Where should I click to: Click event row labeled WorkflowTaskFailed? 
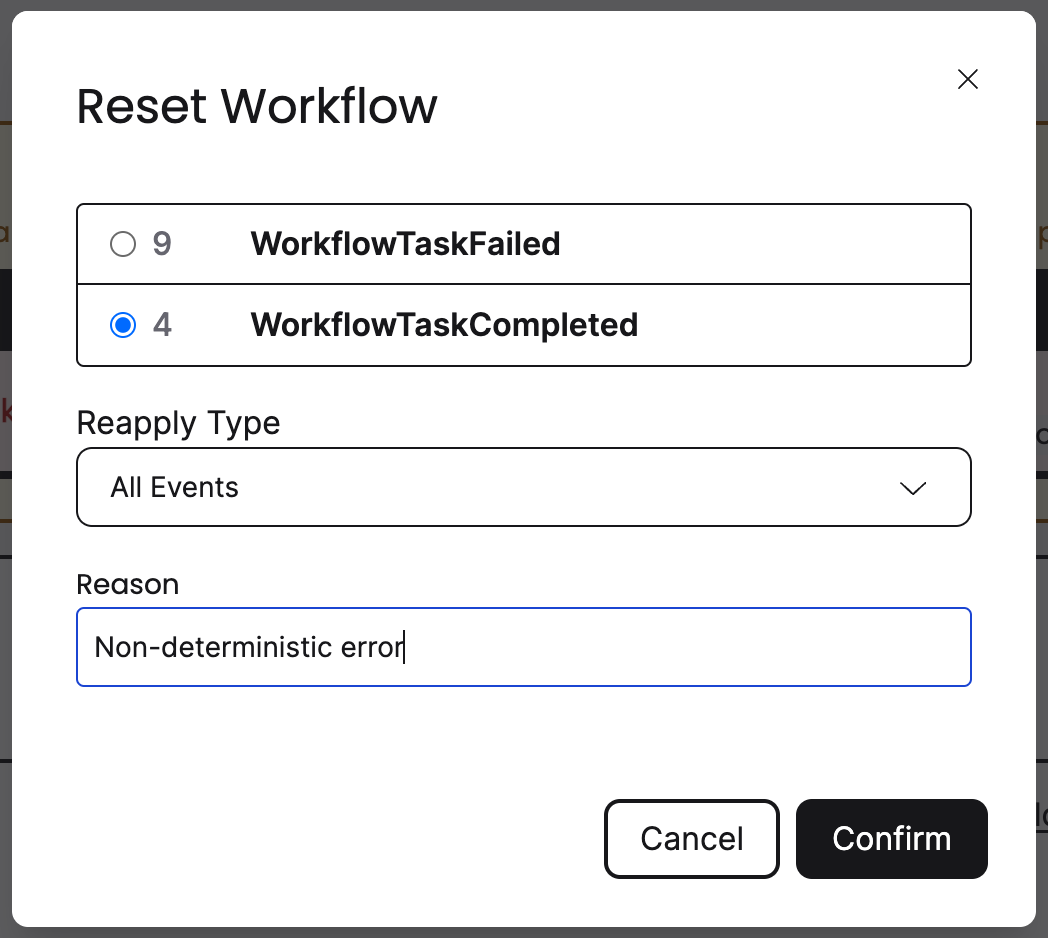(x=405, y=243)
